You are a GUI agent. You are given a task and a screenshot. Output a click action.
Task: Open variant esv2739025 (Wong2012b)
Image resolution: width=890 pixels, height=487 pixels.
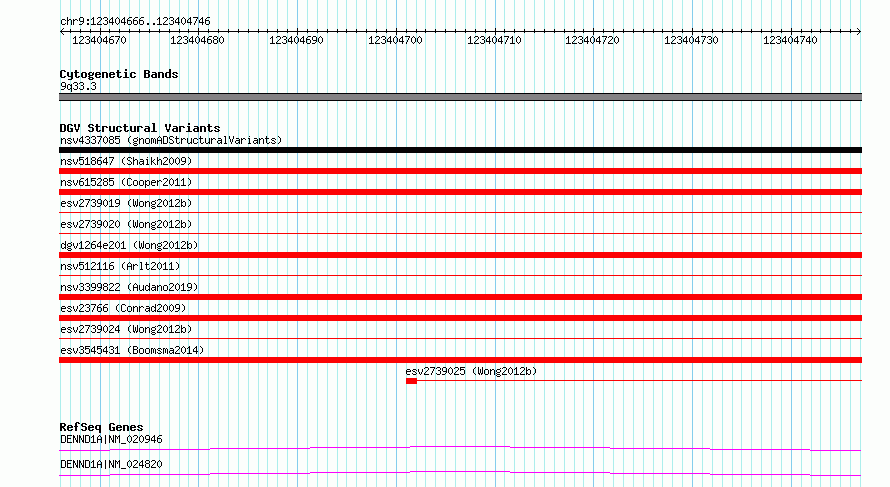click(x=471, y=371)
